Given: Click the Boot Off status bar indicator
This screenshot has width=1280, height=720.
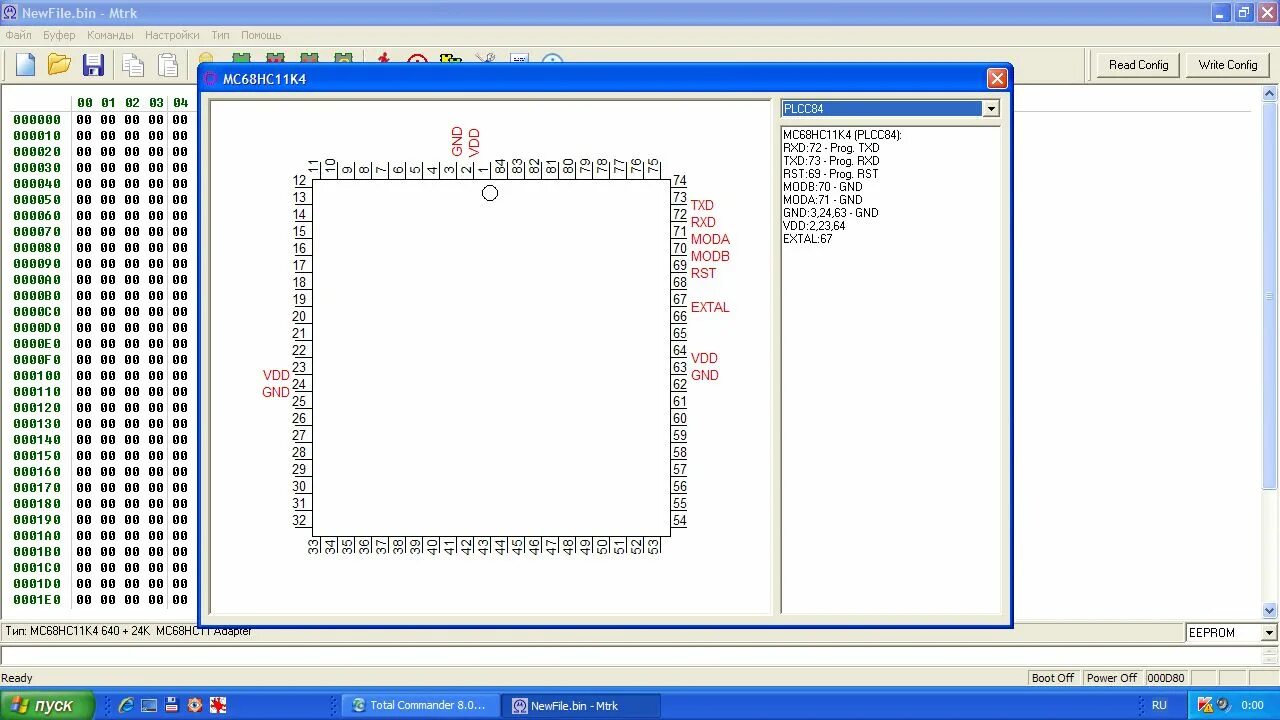Looking at the screenshot, I should coord(1052,678).
